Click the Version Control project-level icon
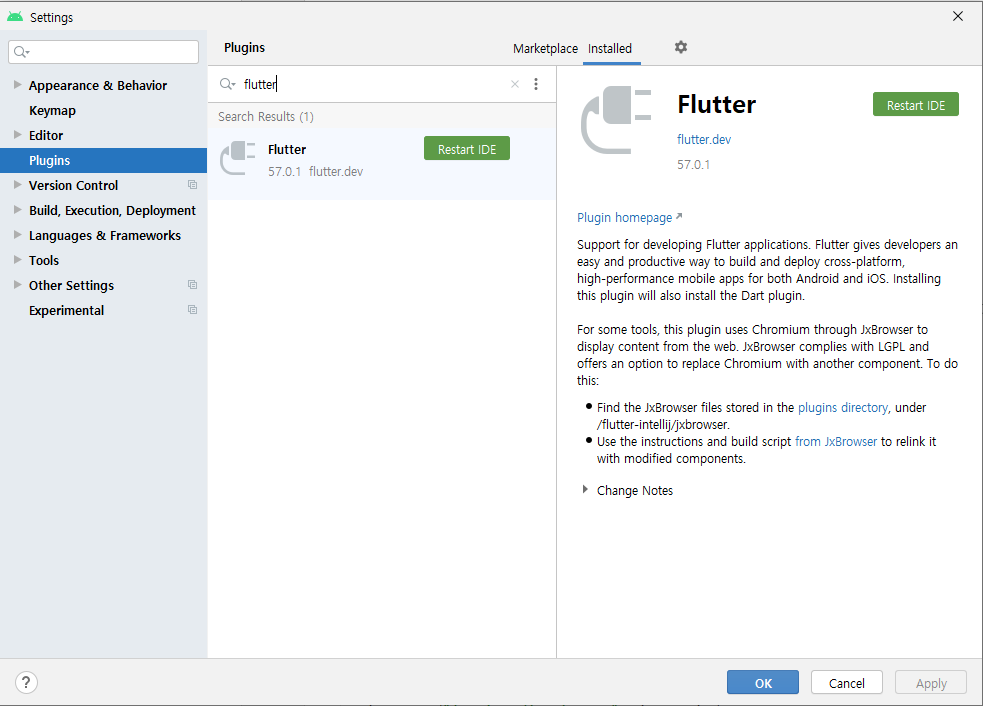 [x=192, y=185]
